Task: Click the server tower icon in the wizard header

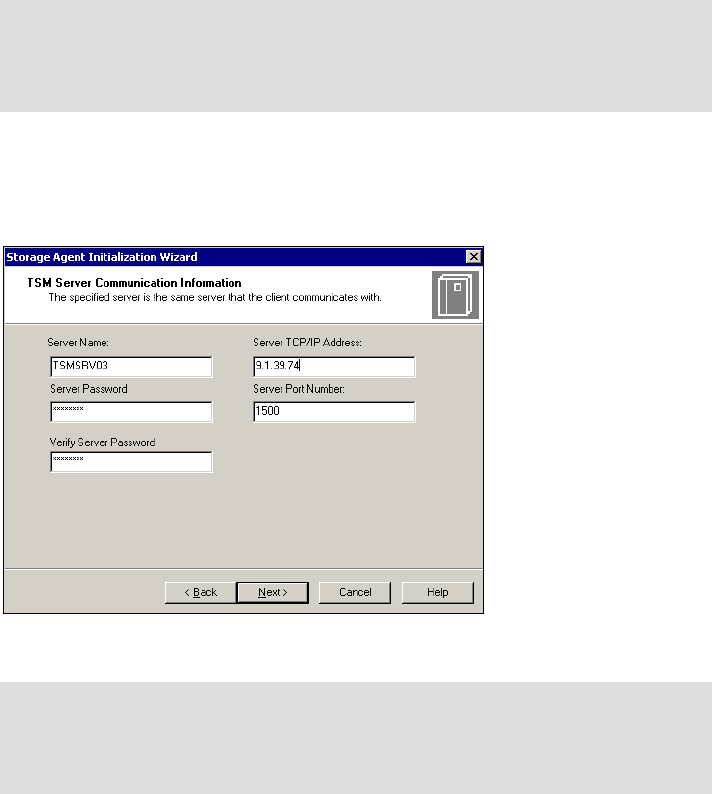Action: pos(455,295)
